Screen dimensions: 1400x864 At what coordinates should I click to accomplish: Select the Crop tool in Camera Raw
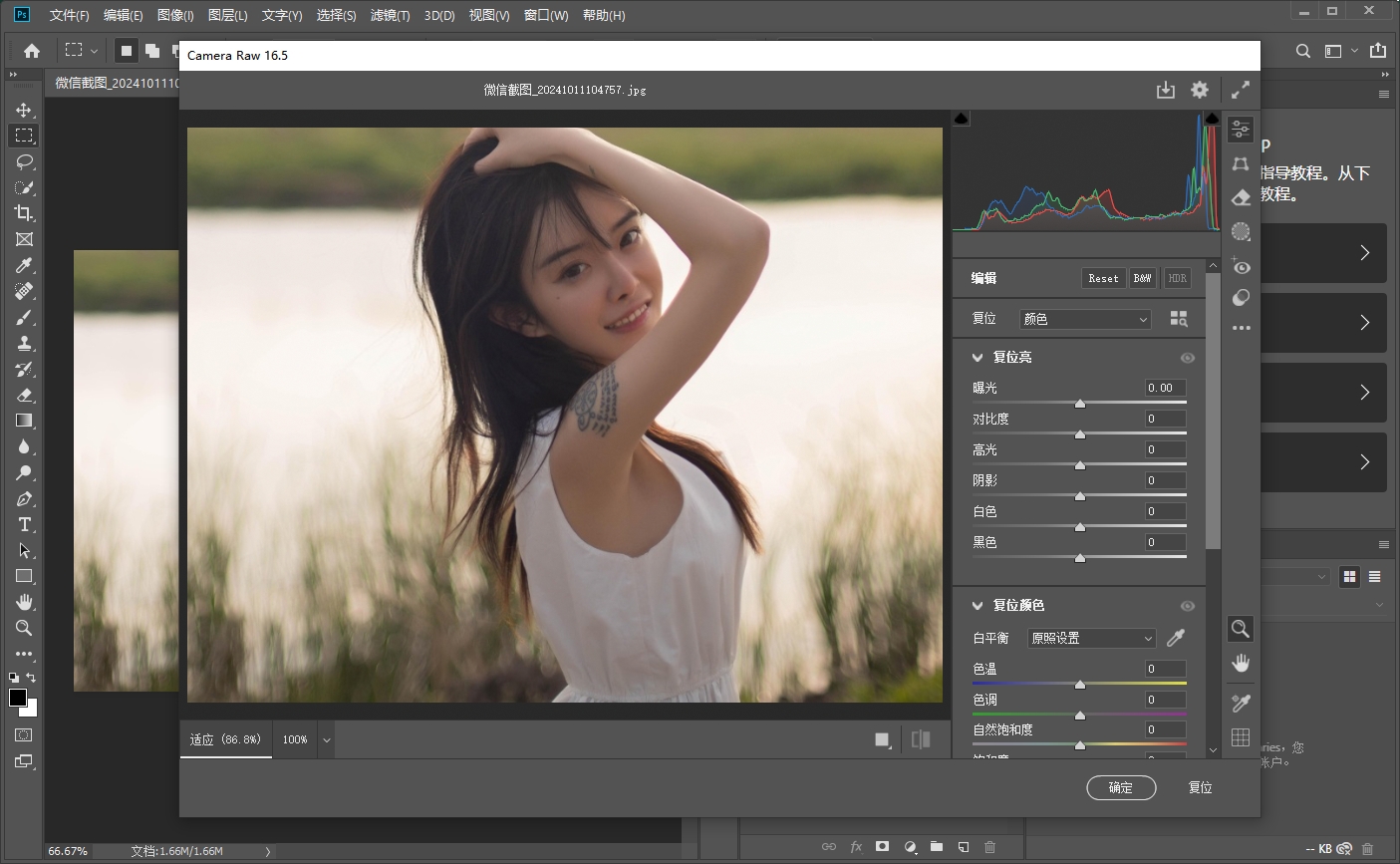(1240, 163)
